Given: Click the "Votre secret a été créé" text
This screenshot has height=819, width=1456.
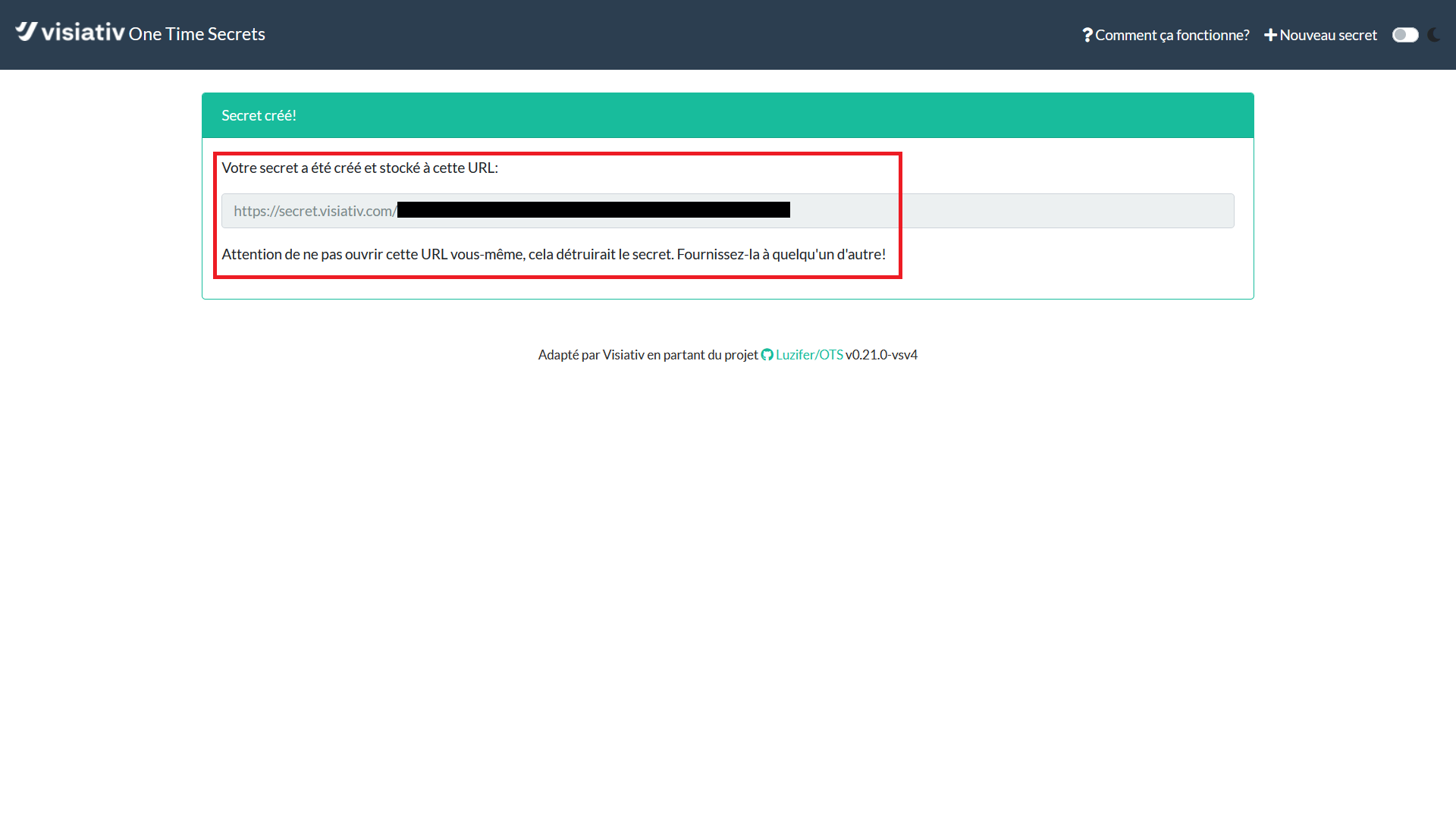Looking at the screenshot, I should coord(359,168).
